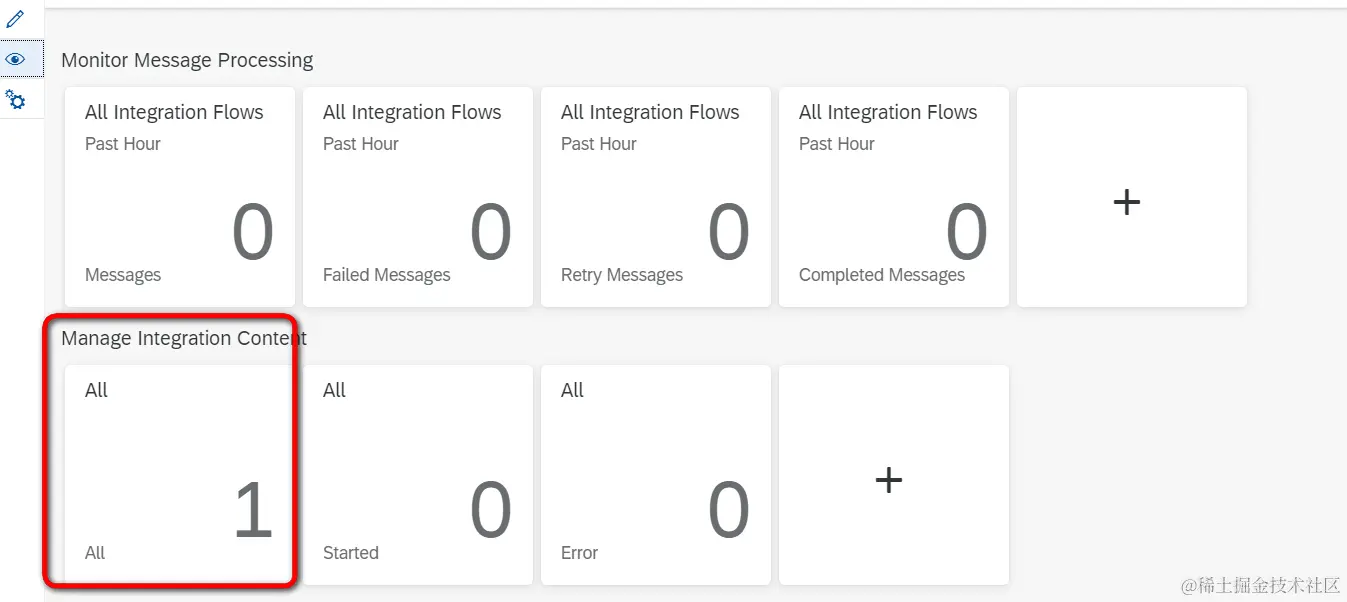Viewport: 1347px width, 602px height.
Task: Open the Settings gear icon in sidebar
Action: coord(15,100)
